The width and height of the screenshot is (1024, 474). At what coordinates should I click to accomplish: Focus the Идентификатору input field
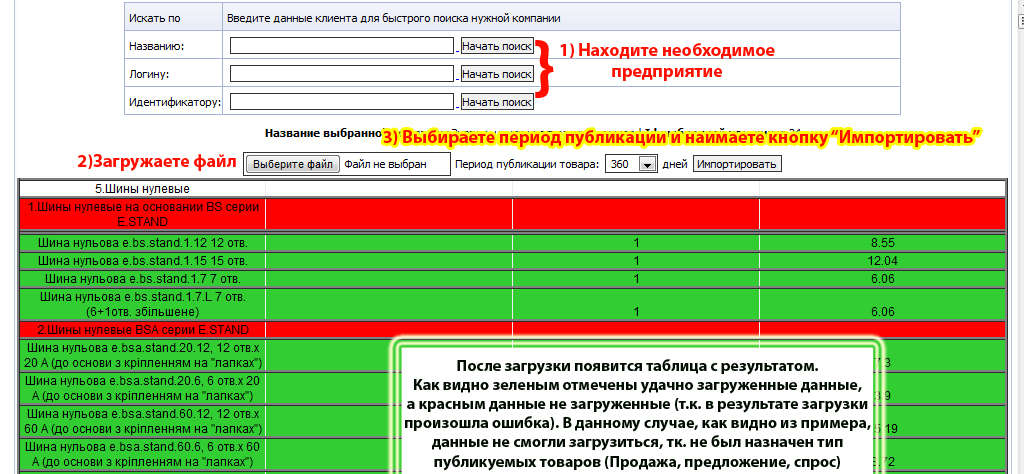click(342, 102)
